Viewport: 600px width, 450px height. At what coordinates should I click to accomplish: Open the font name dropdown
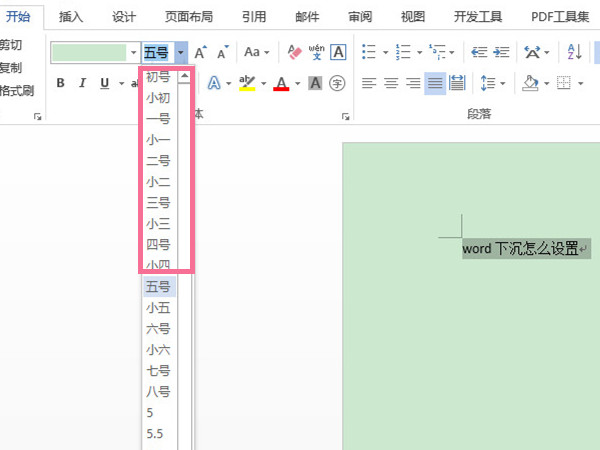coord(133,52)
